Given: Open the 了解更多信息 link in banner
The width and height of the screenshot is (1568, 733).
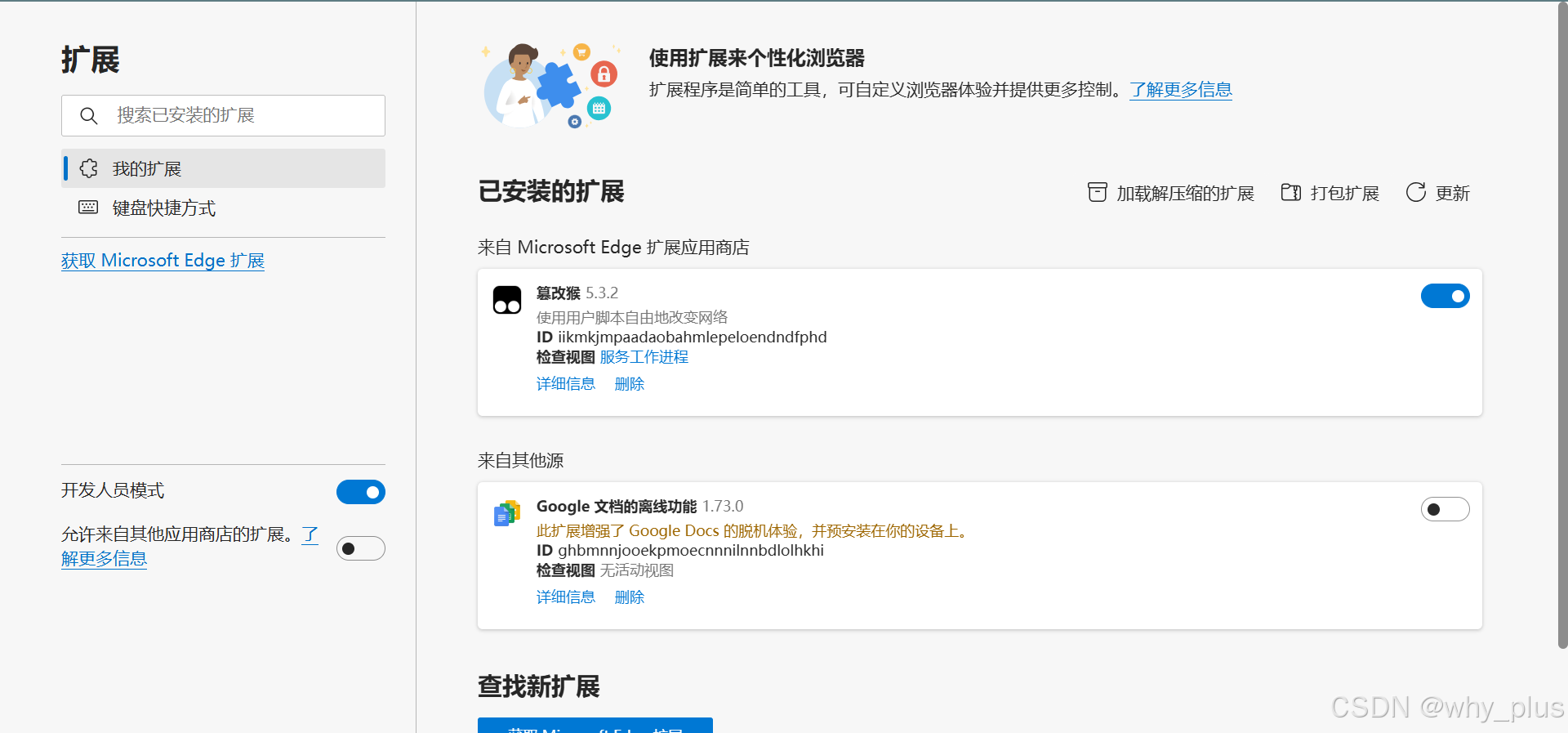Looking at the screenshot, I should tap(1181, 90).
